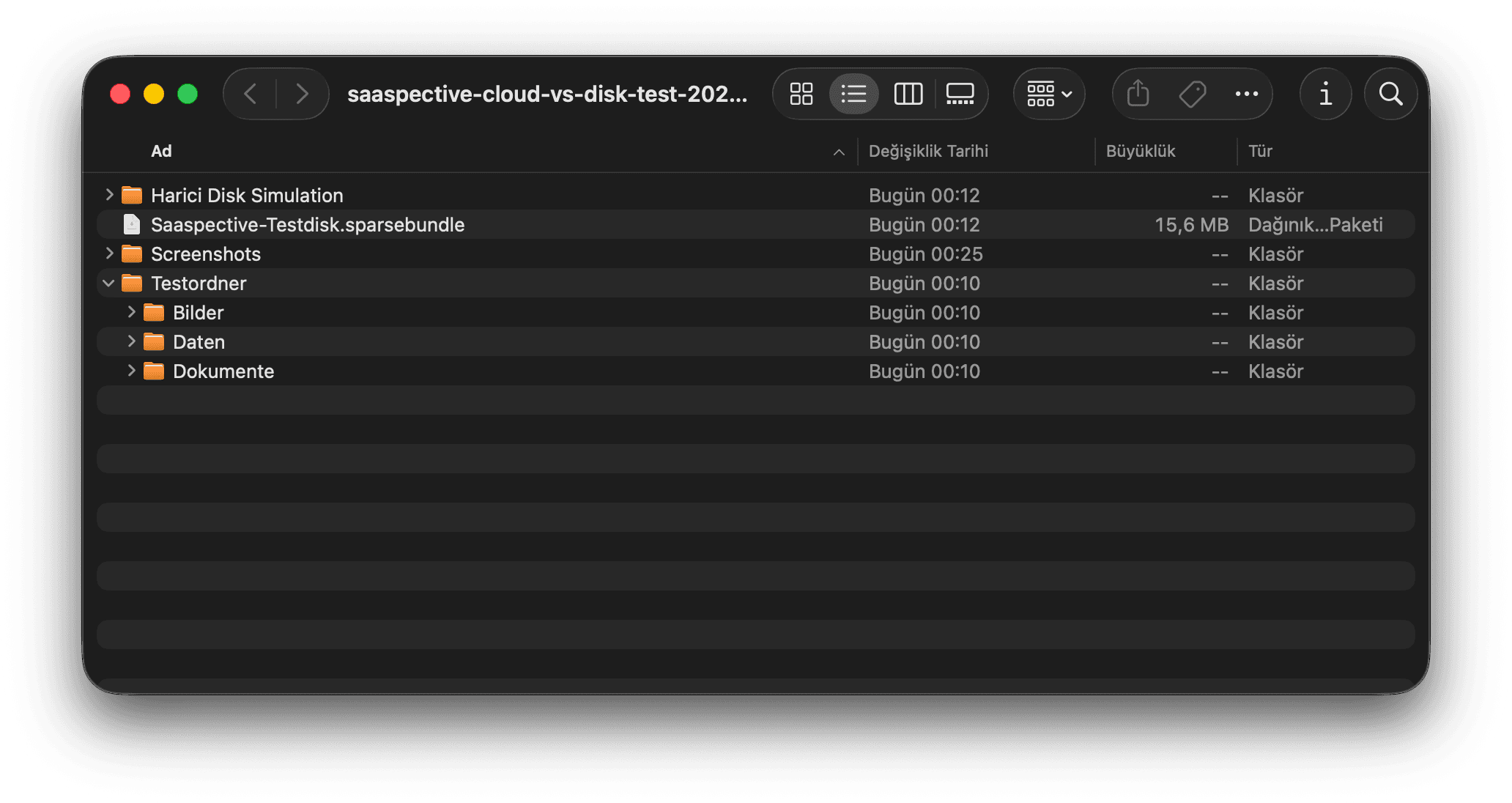Expand the Screenshots folder
The image size is (1512, 803).
pyautogui.click(x=109, y=254)
